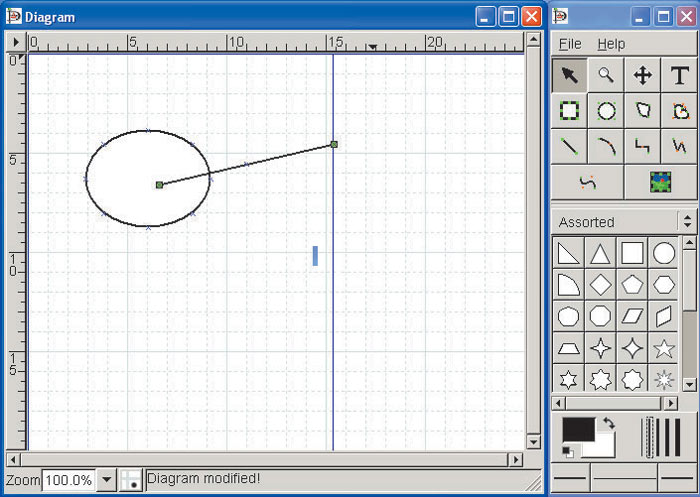The height and width of the screenshot is (497, 700).
Task: Select the Ellipse drawing tool
Action: (x=606, y=110)
